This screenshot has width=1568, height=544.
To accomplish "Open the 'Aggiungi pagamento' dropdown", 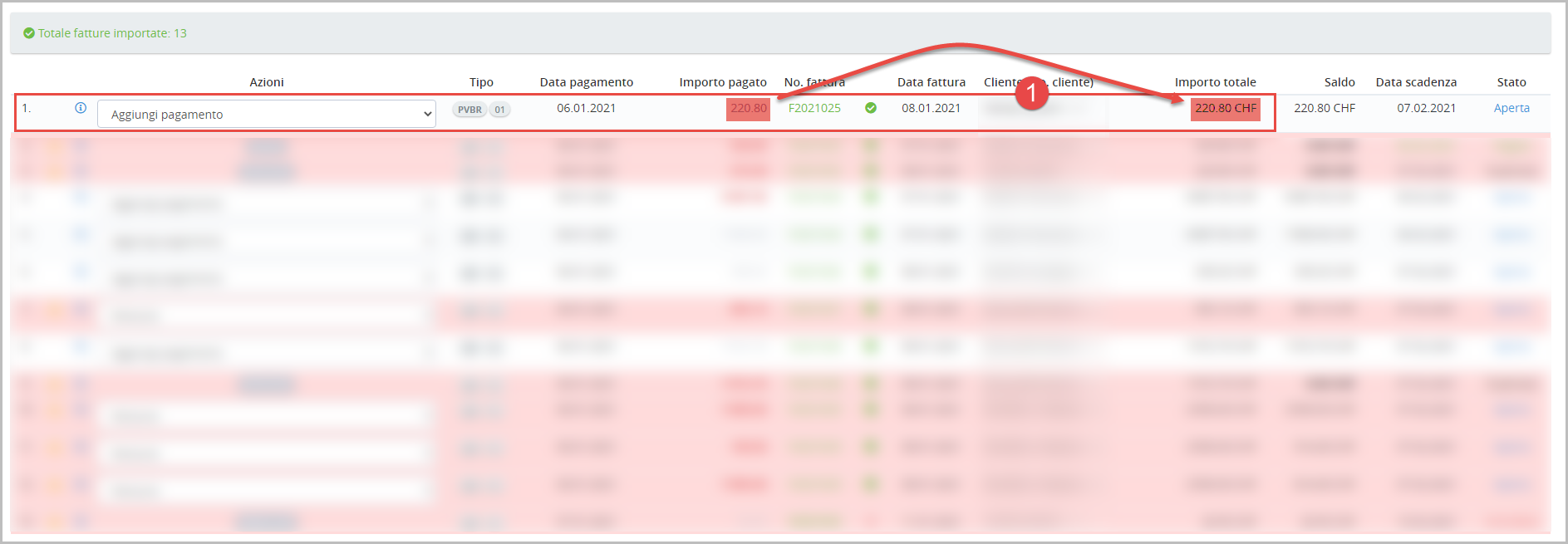I will pos(267,115).
